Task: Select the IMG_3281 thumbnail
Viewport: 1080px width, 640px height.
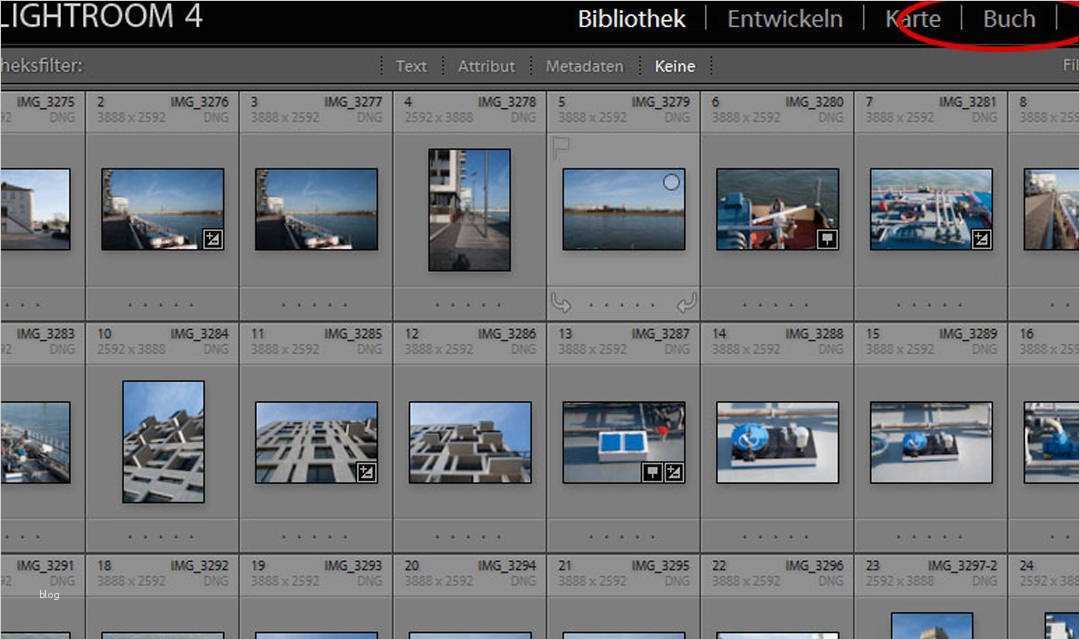Action: pyautogui.click(x=931, y=209)
